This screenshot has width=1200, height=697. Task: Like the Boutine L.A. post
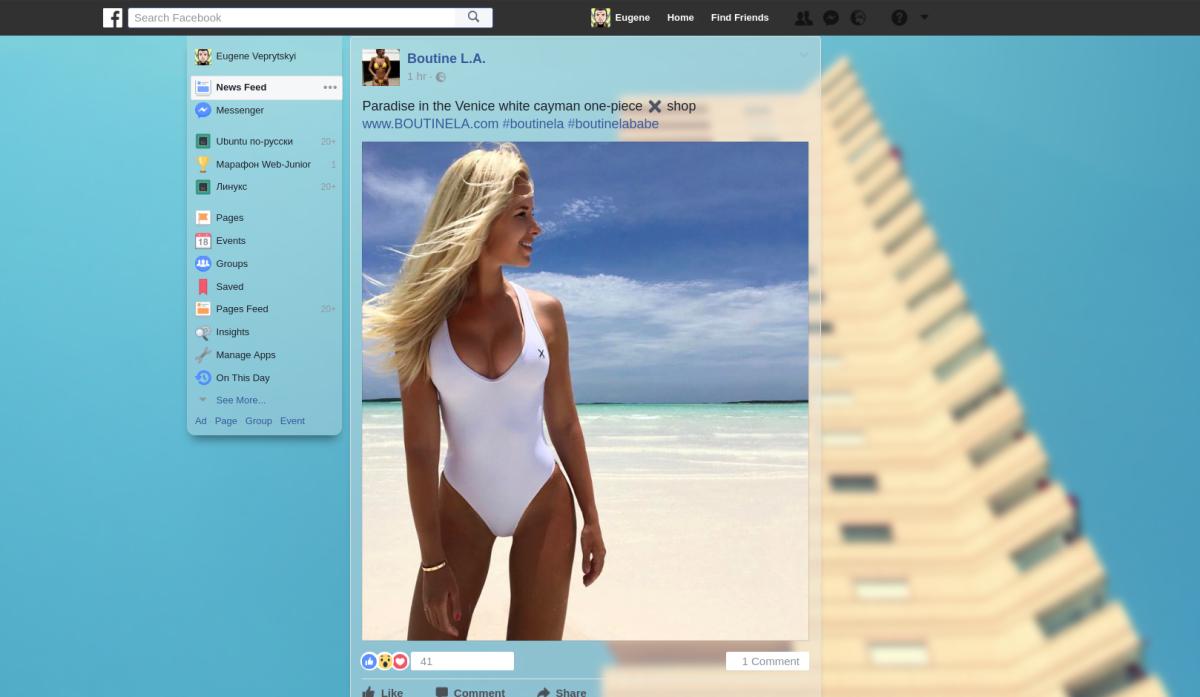coord(382,692)
